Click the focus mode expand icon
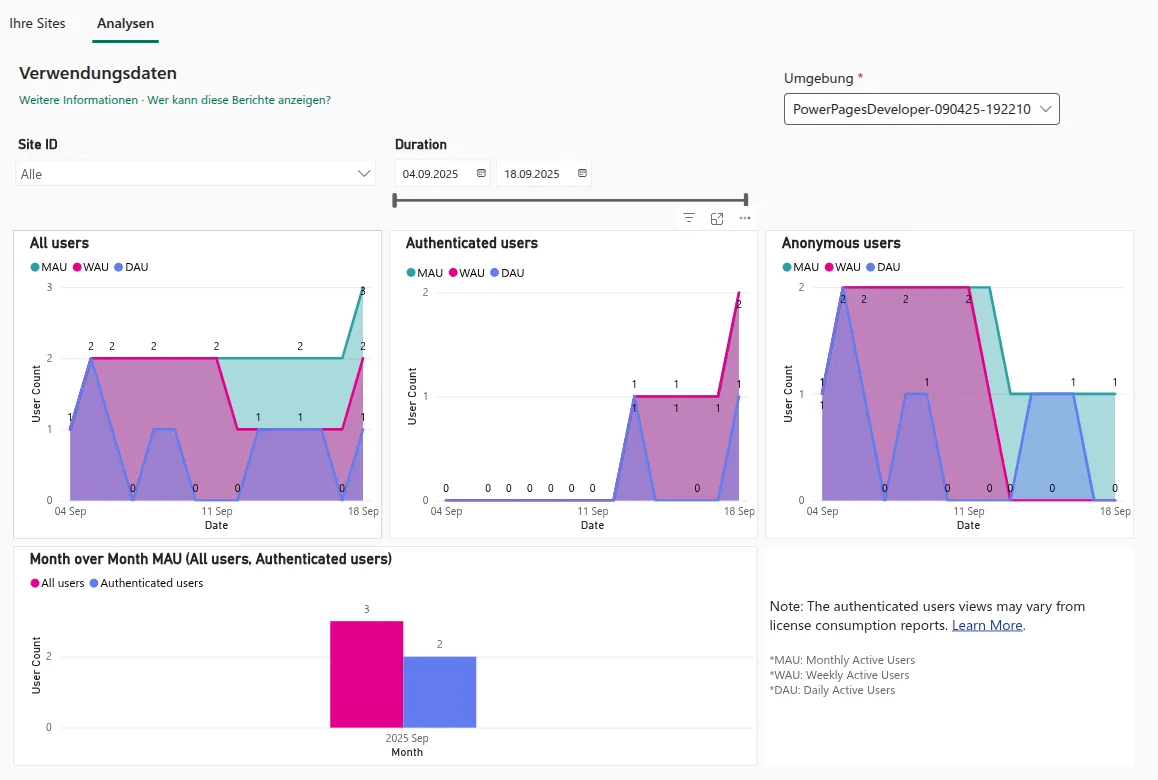Image resolution: width=1158 pixels, height=780 pixels. [716, 218]
